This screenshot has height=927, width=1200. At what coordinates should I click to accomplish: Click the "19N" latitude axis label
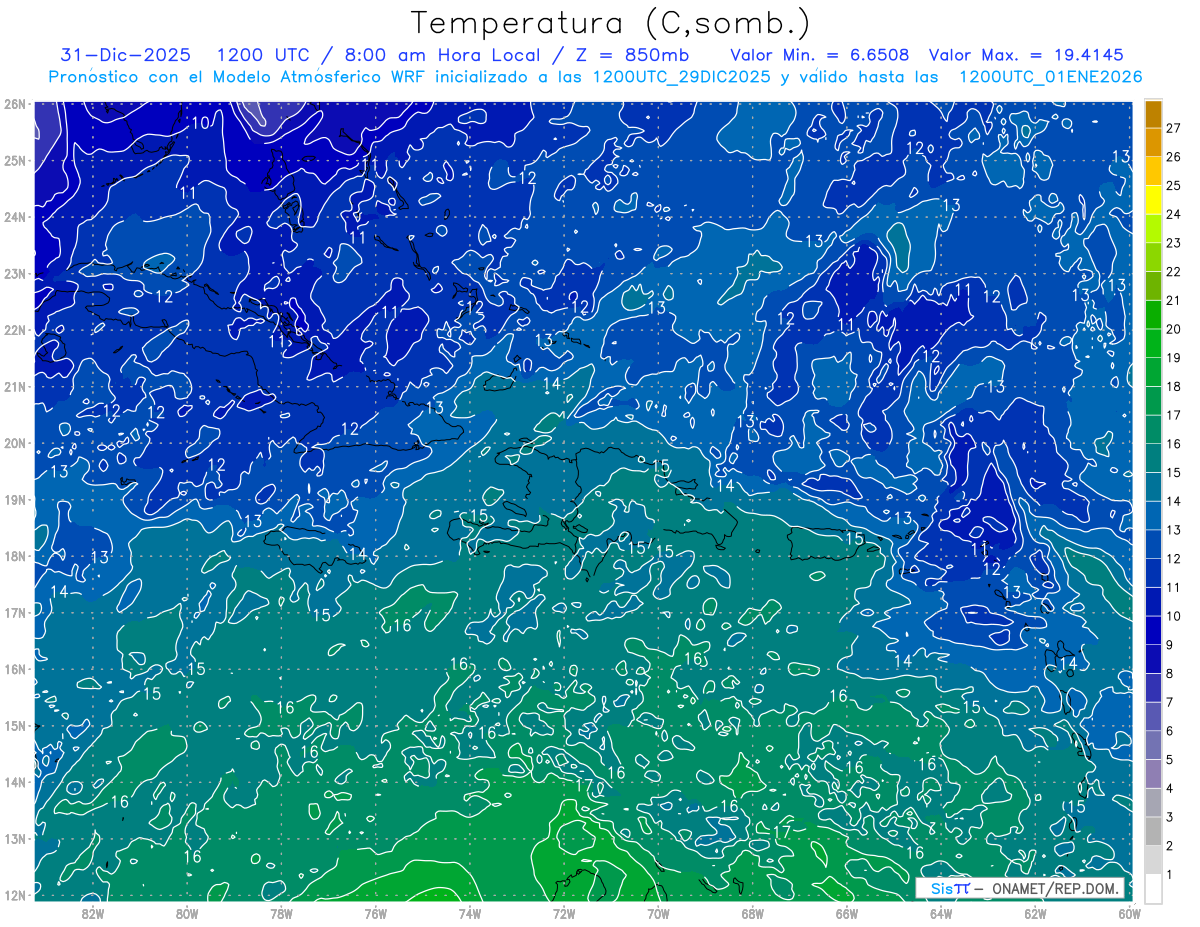point(15,499)
